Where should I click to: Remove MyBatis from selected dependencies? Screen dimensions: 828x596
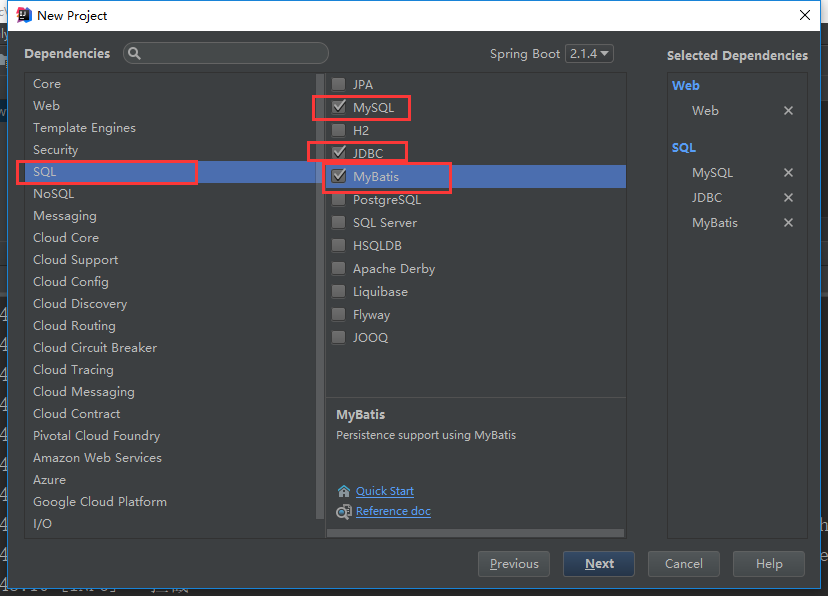(x=788, y=223)
